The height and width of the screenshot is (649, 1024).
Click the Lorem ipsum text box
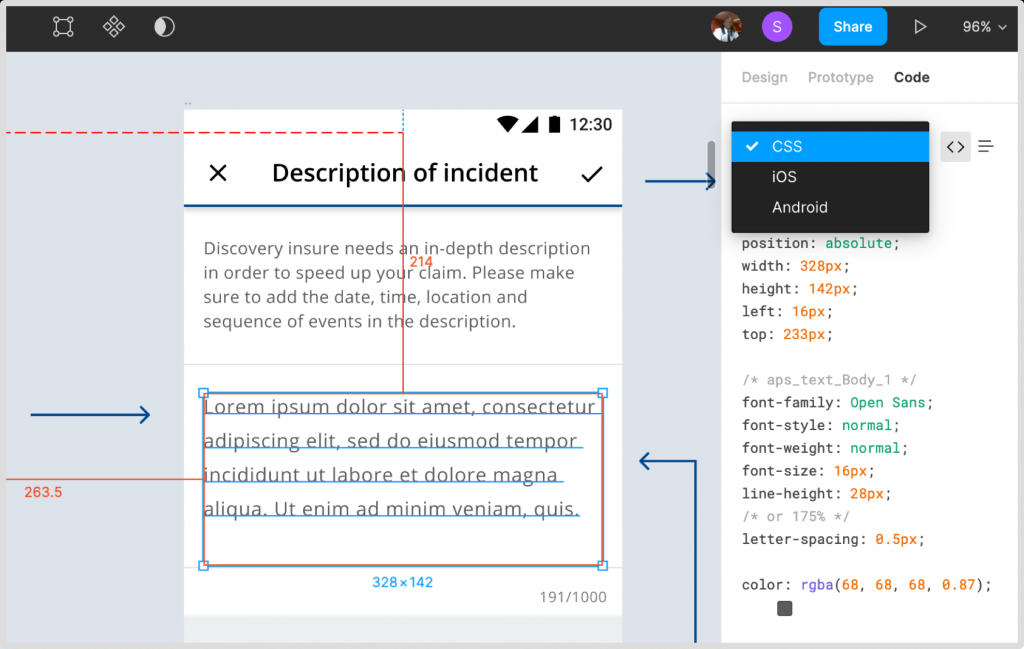click(x=402, y=478)
